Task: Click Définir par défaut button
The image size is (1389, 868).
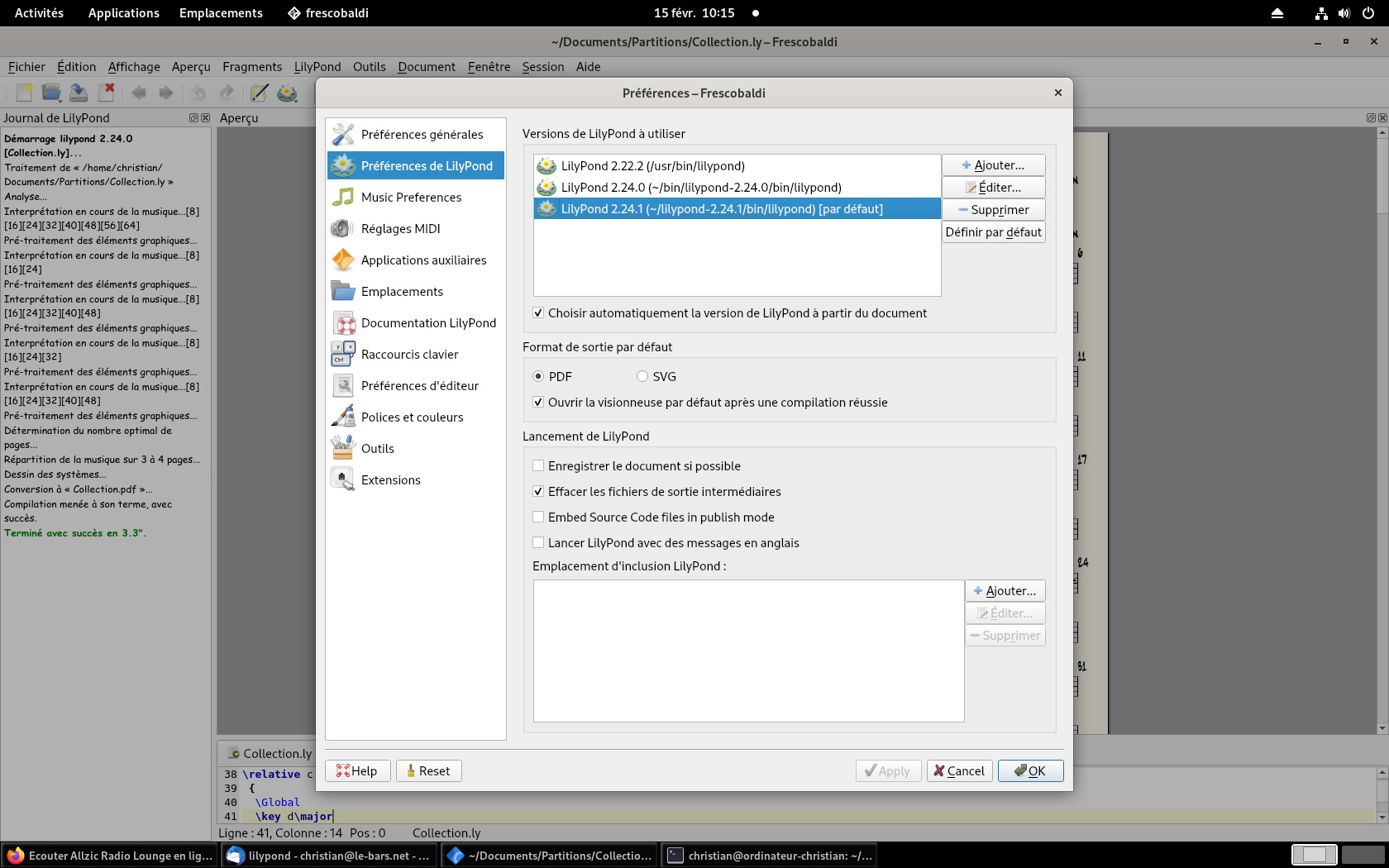Action: point(993,232)
